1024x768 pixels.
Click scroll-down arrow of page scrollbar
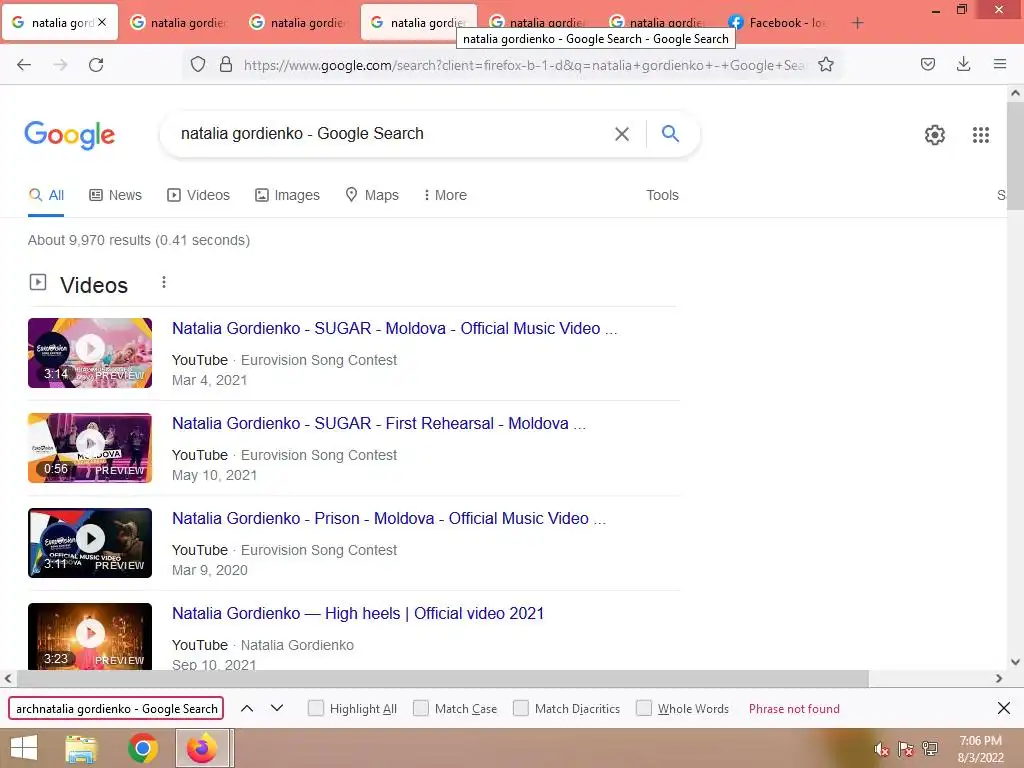coord(1015,662)
